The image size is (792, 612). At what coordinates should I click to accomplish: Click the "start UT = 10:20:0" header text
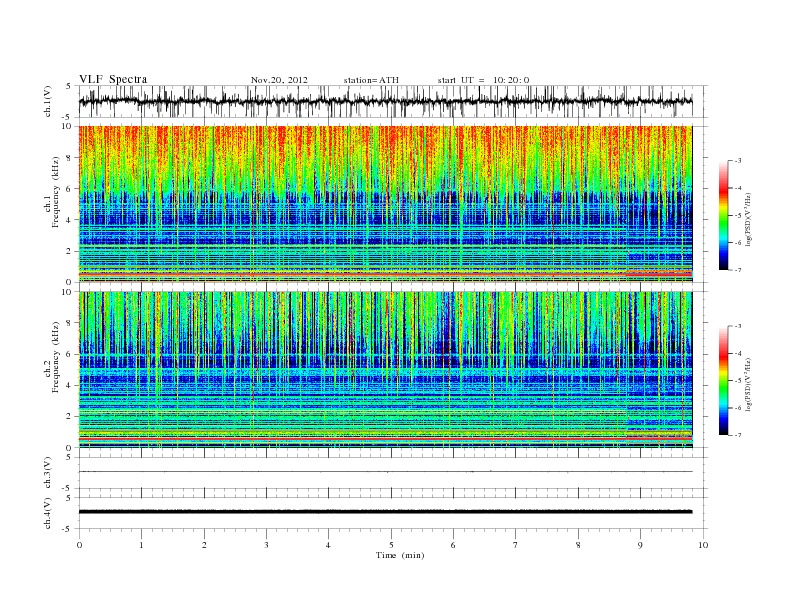[x=483, y=80]
